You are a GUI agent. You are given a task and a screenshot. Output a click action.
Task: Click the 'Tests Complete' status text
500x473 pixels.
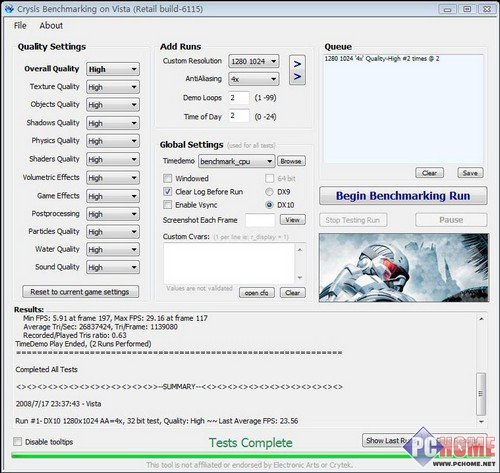[251, 443]
